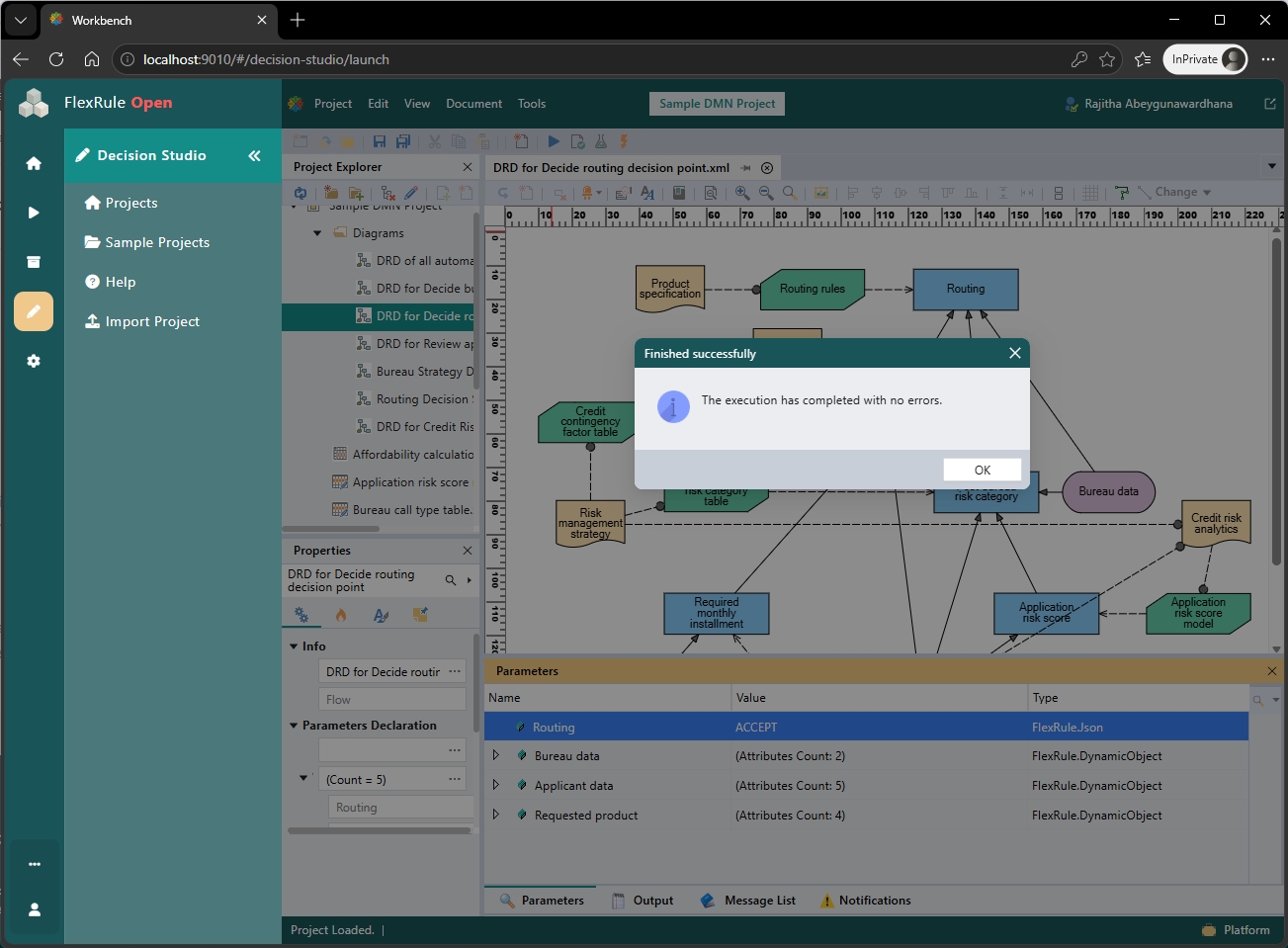Click the font style icon in diagram toolbar
Image resolution: width=1288 pixels, height=948 pixels.
point(647,193)
